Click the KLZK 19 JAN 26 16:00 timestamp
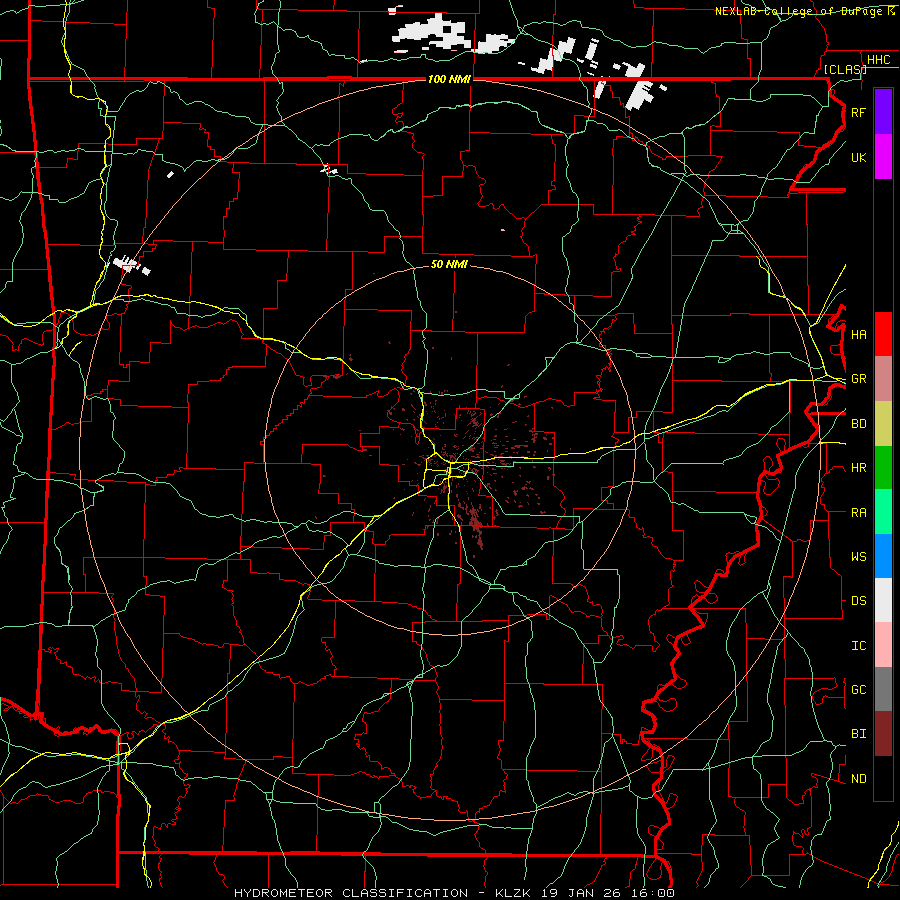The height and width of the screenshot is (900, 900). (x=584, y=893)
